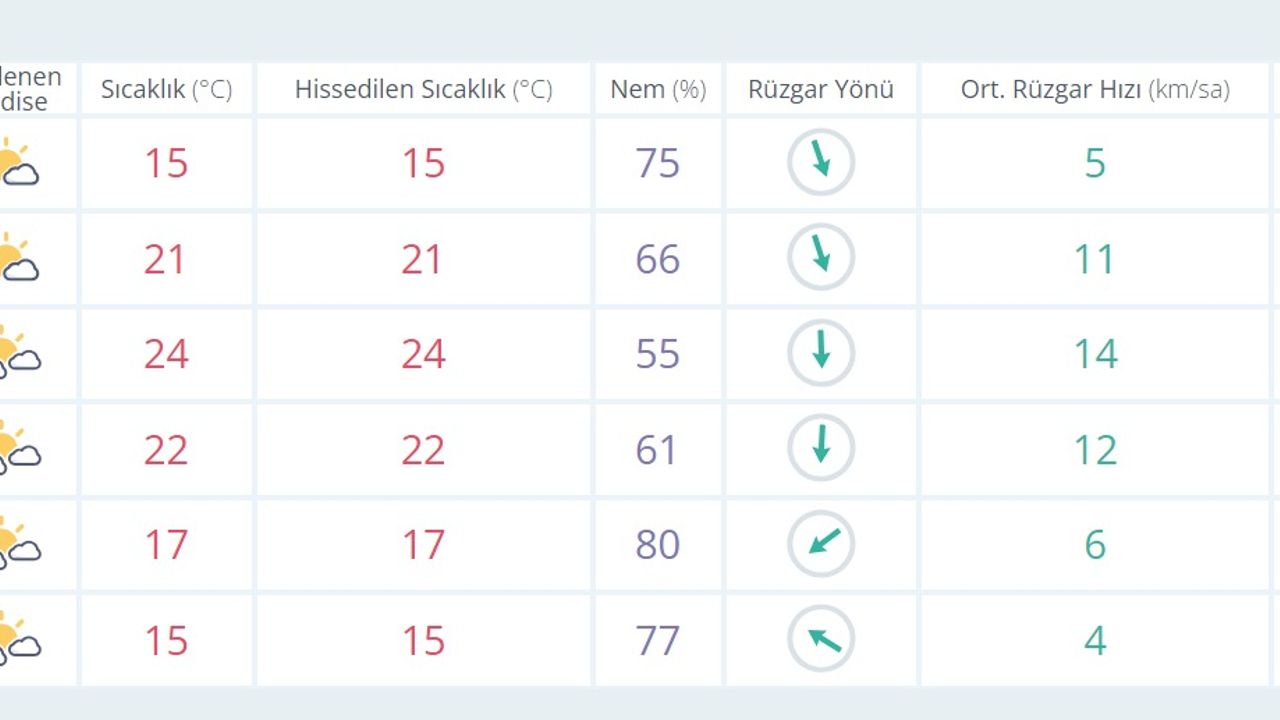This screenshot has height=720, width=1280.
Task: Click the Nem (%) column header
Action: 658,89
